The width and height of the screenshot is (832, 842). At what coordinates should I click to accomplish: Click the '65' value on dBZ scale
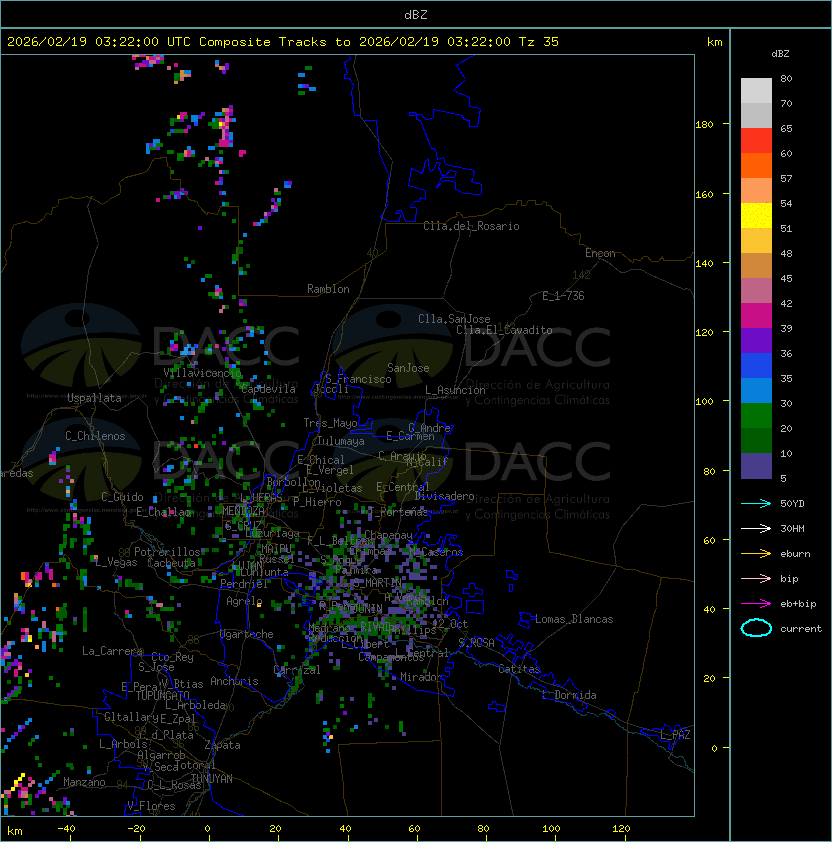(786, 129)
